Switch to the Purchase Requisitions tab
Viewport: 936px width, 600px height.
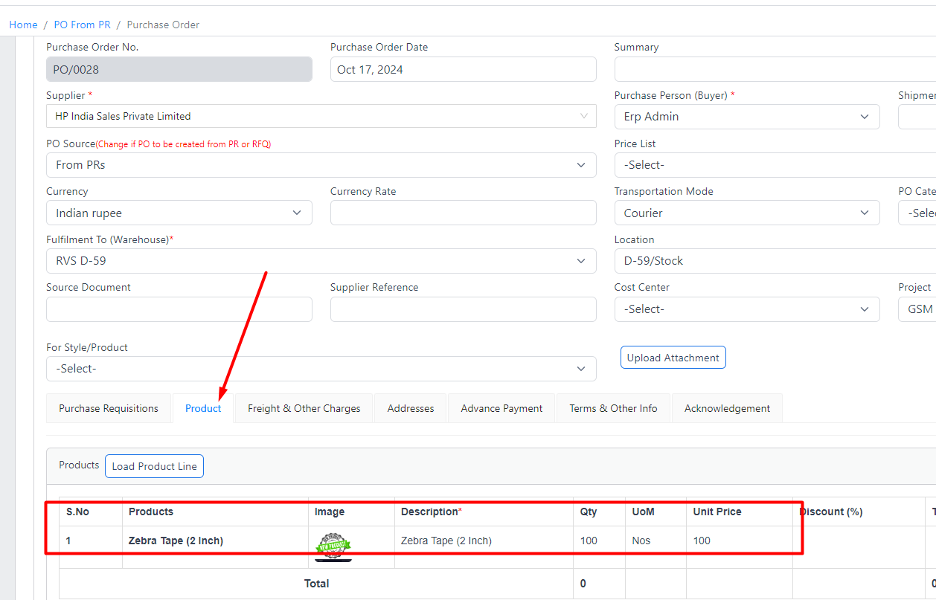point(108,408)
